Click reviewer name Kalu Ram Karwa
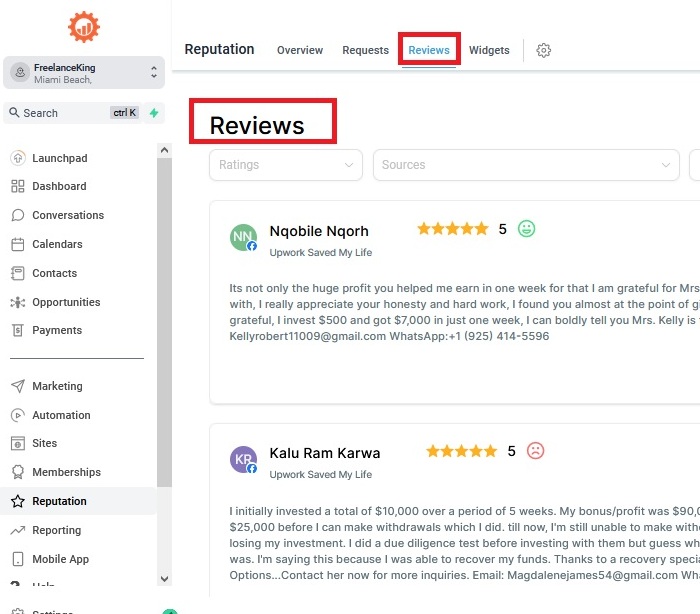 click(x=325, y=453)
